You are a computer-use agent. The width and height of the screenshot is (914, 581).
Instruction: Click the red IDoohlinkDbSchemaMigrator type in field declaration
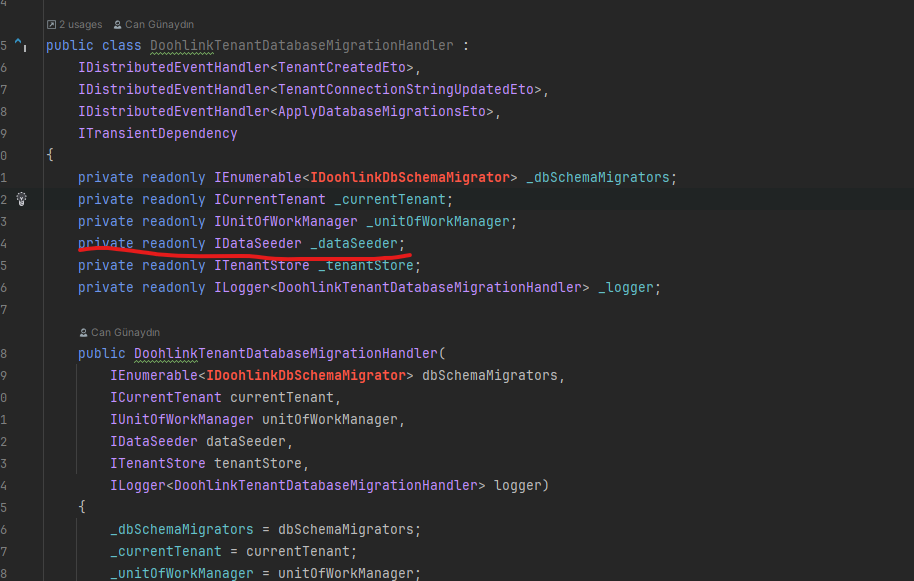(x=410, y=177)
